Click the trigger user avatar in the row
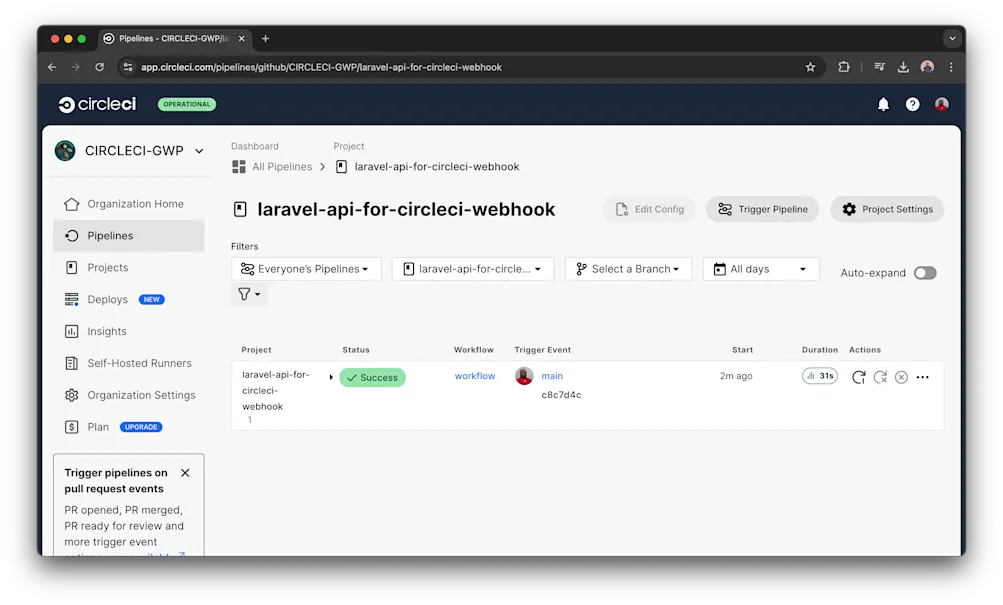Viewport: 1003px width, 605px height. (524, 376)
